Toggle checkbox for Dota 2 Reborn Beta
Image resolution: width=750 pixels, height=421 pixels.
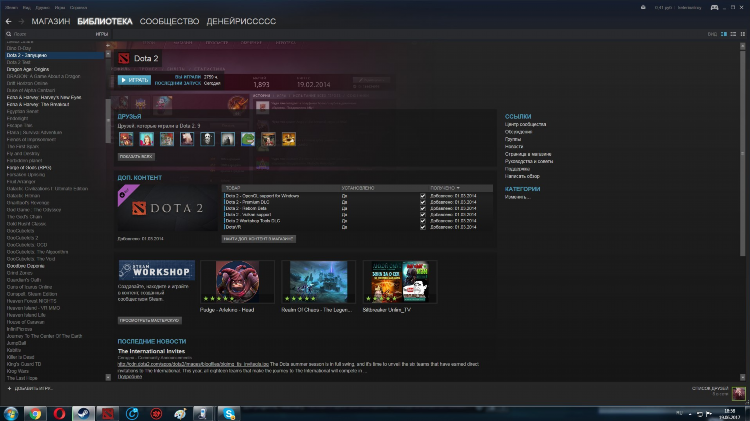click(x=422, y=209)
